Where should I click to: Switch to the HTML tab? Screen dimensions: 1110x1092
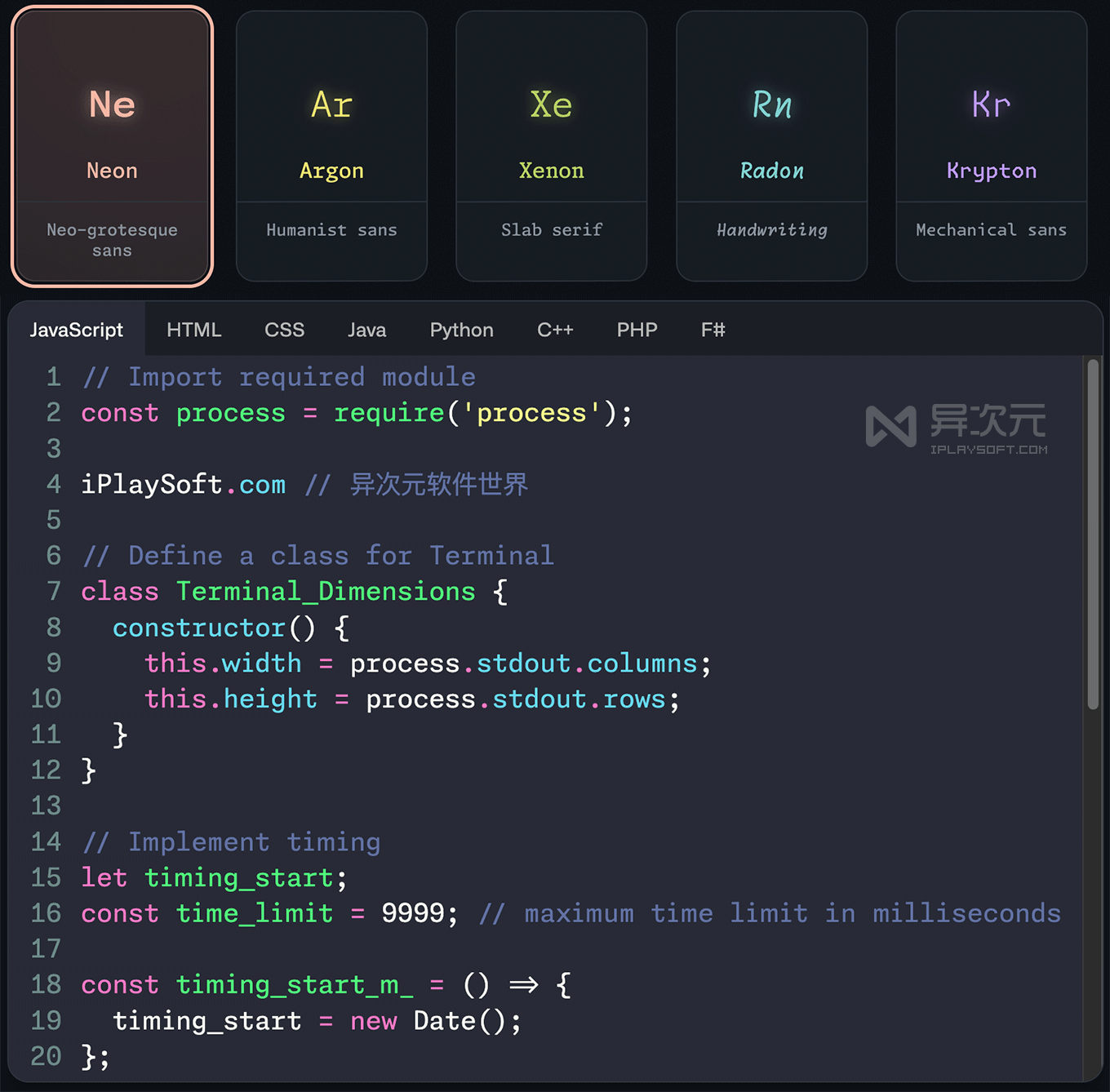[194, 330]
